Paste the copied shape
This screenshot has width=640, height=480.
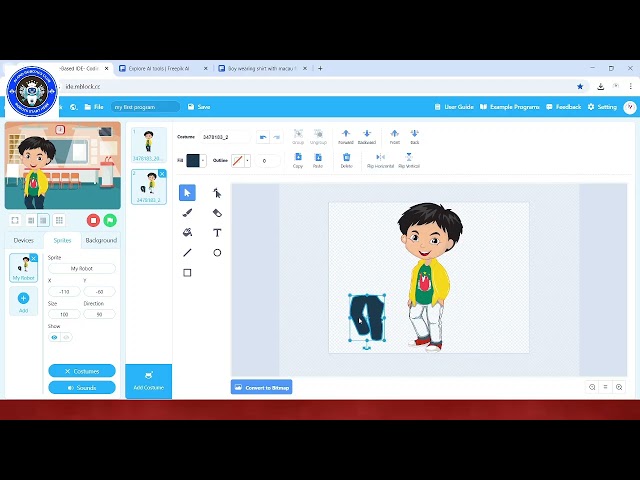pos(318,160)
